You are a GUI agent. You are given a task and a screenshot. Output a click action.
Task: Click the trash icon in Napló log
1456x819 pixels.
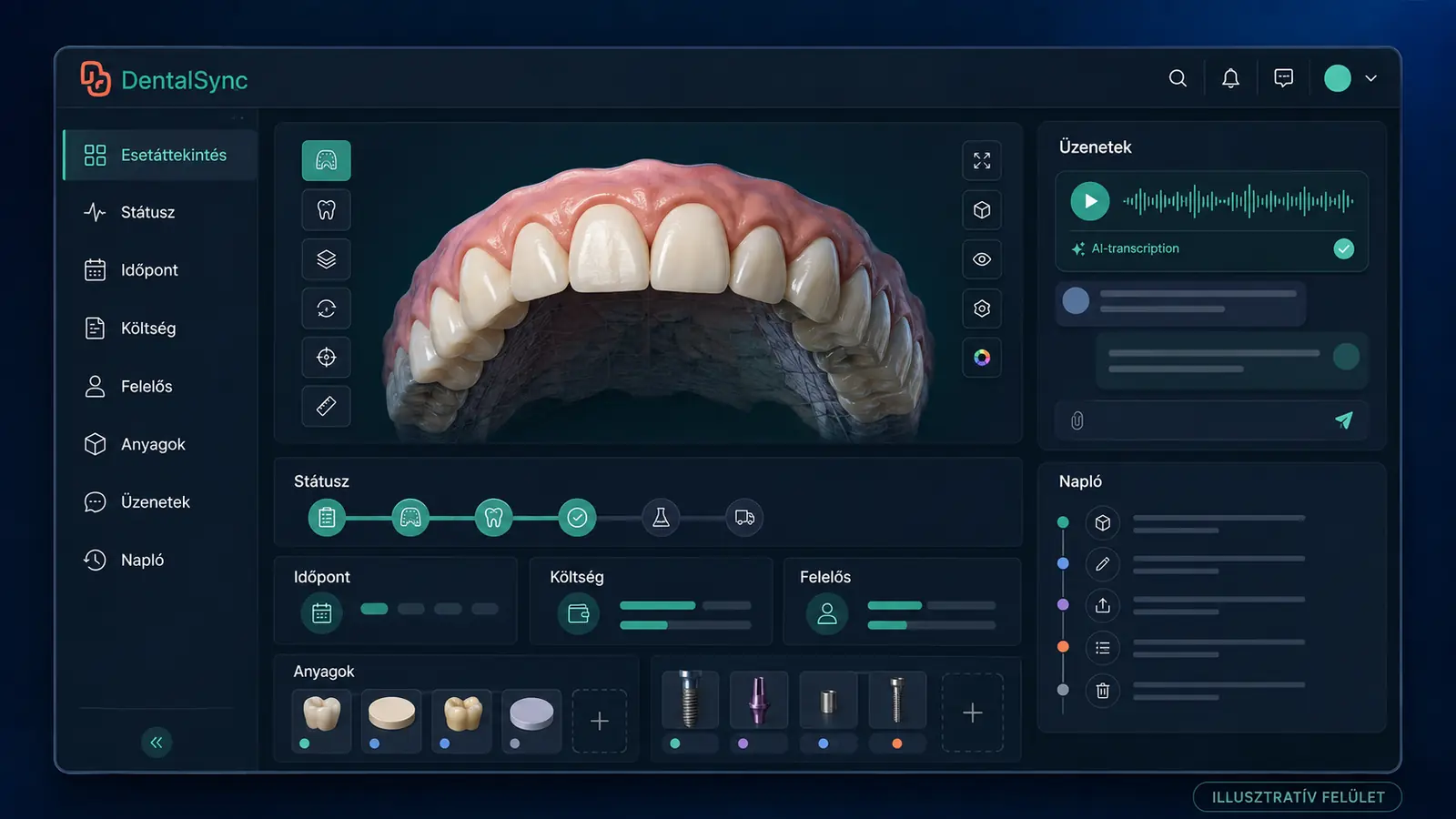[1103, 691]
